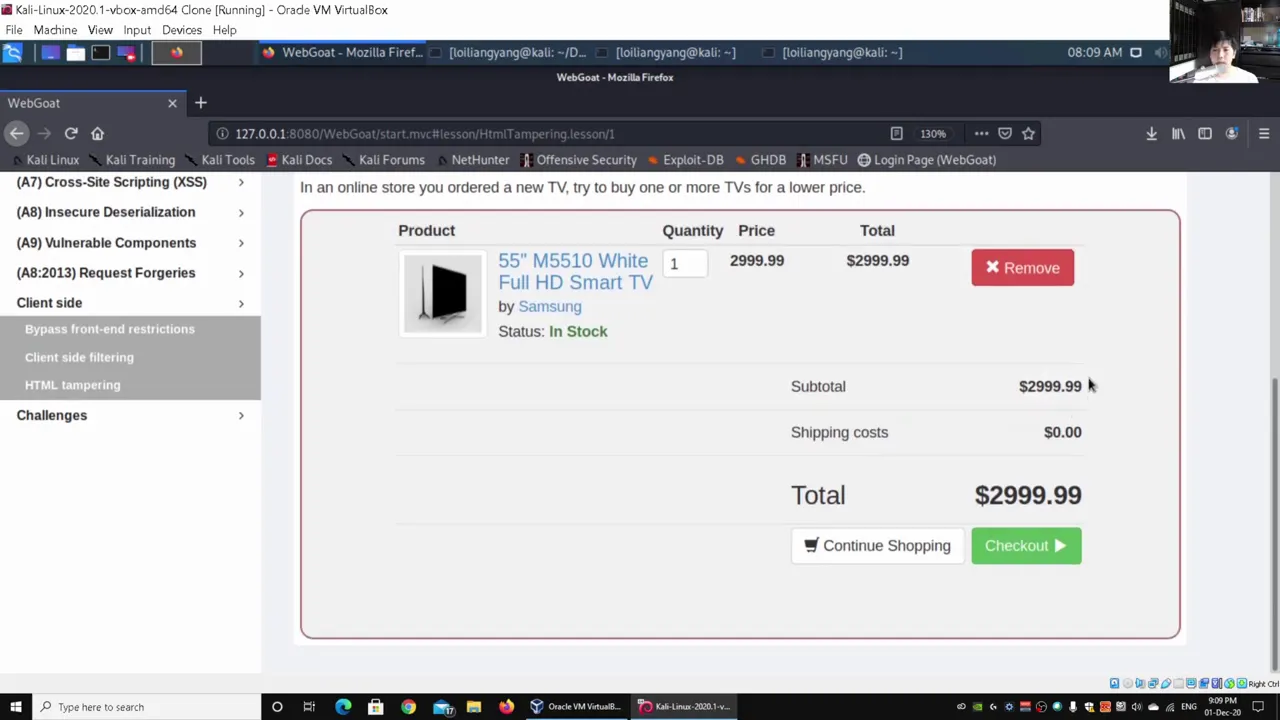
Task: Open the Firefox hamburger menu
Action: (1264, 133)
